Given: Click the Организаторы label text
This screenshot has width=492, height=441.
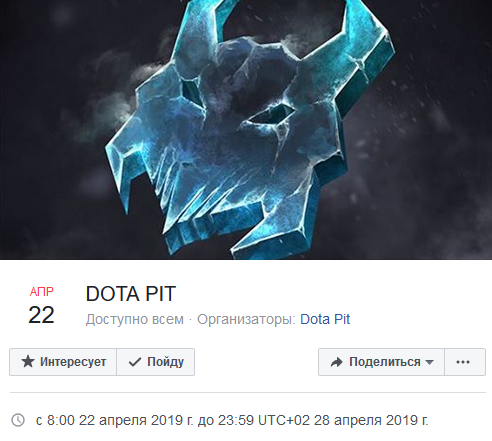Looking at the screenshot, I should 246,319.
